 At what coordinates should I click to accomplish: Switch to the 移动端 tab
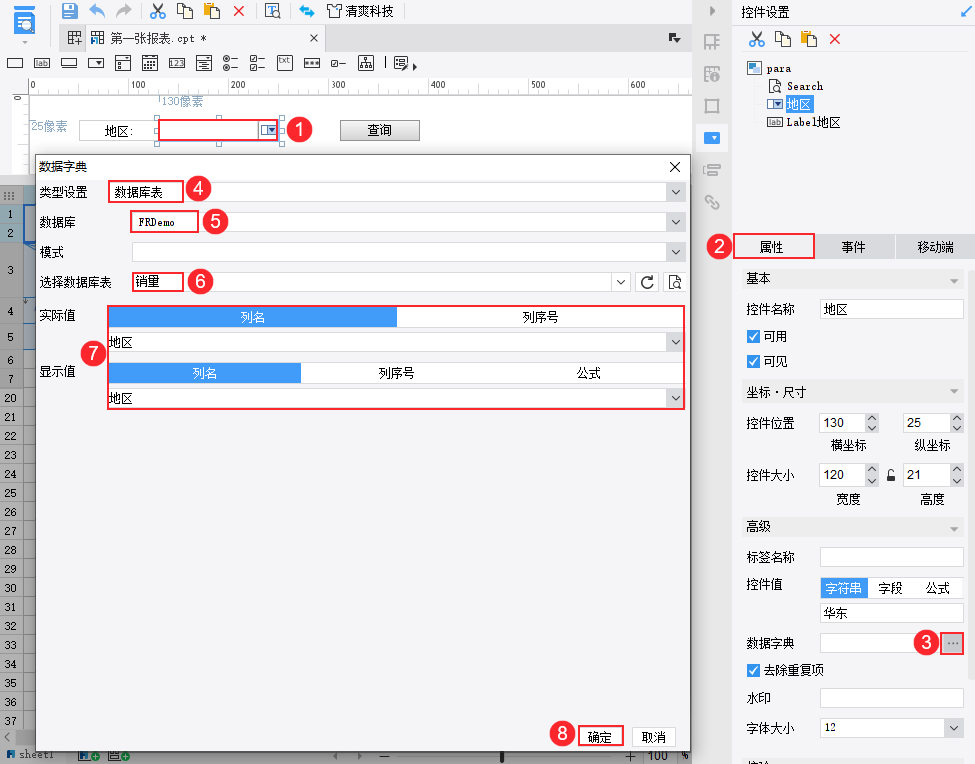tap(935, 247)
